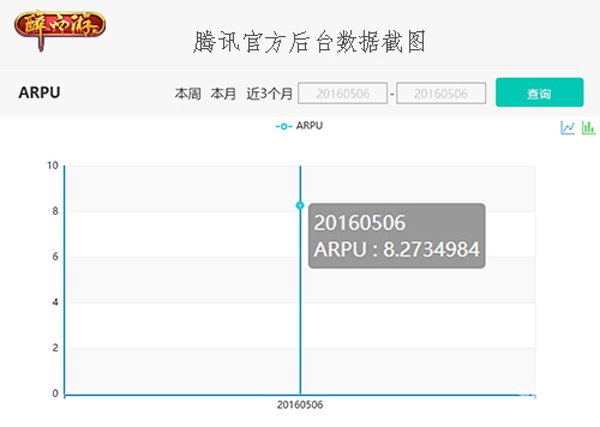Click the y-axis label 4

click(x=55, y=302)
